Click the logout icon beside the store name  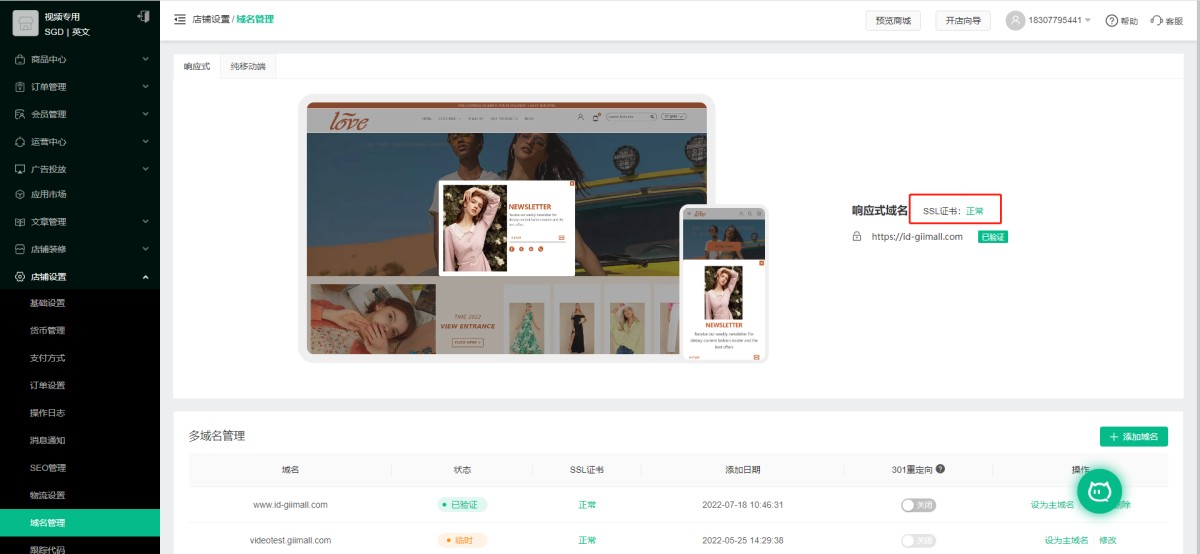[143, 17]
